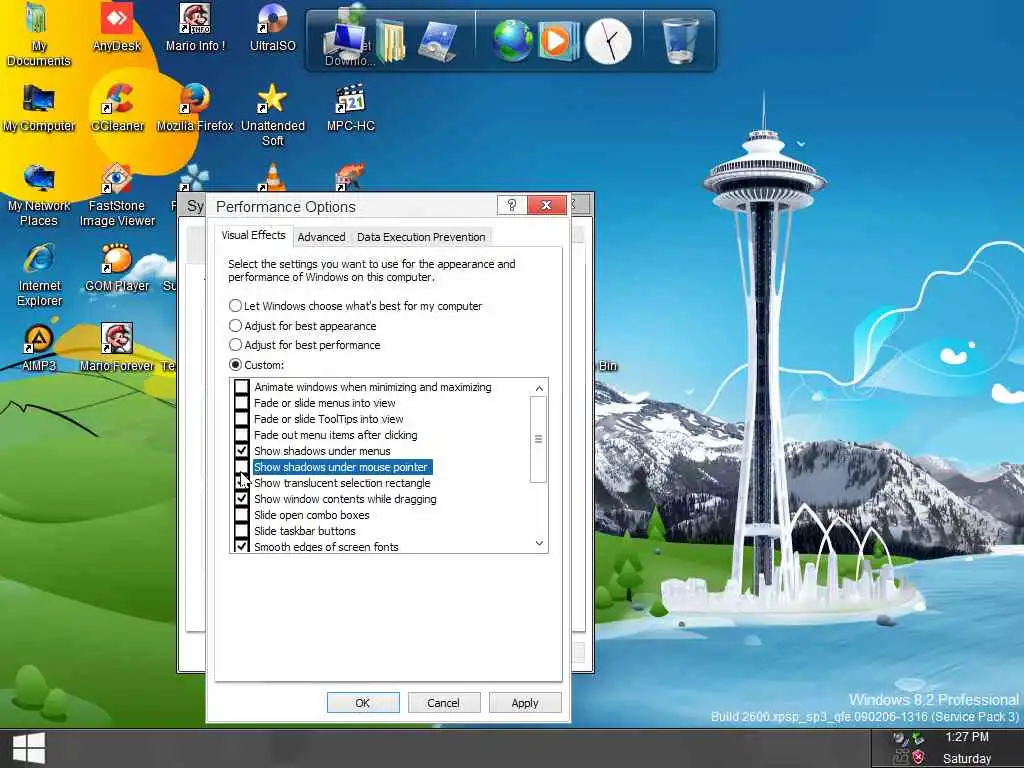
Task: Open the My Documents desktop icon
Action: 39,34
